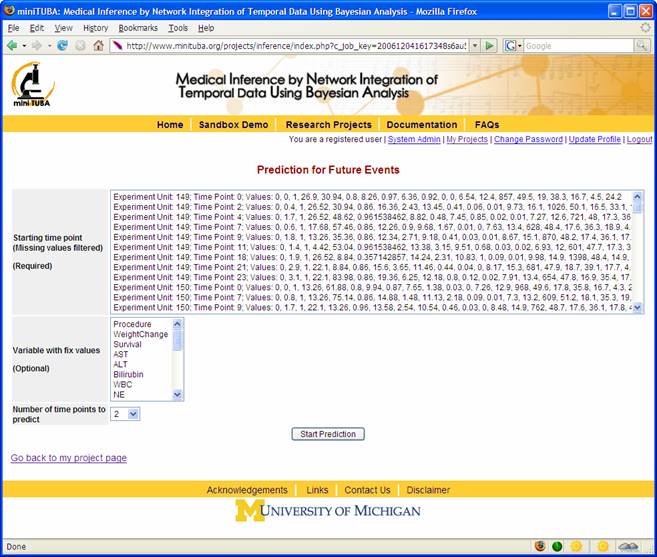The width and height of the screenshot is (657, 557).
Task: Select Bilirubin in the variable list
Action: click(x=142, y=374)
